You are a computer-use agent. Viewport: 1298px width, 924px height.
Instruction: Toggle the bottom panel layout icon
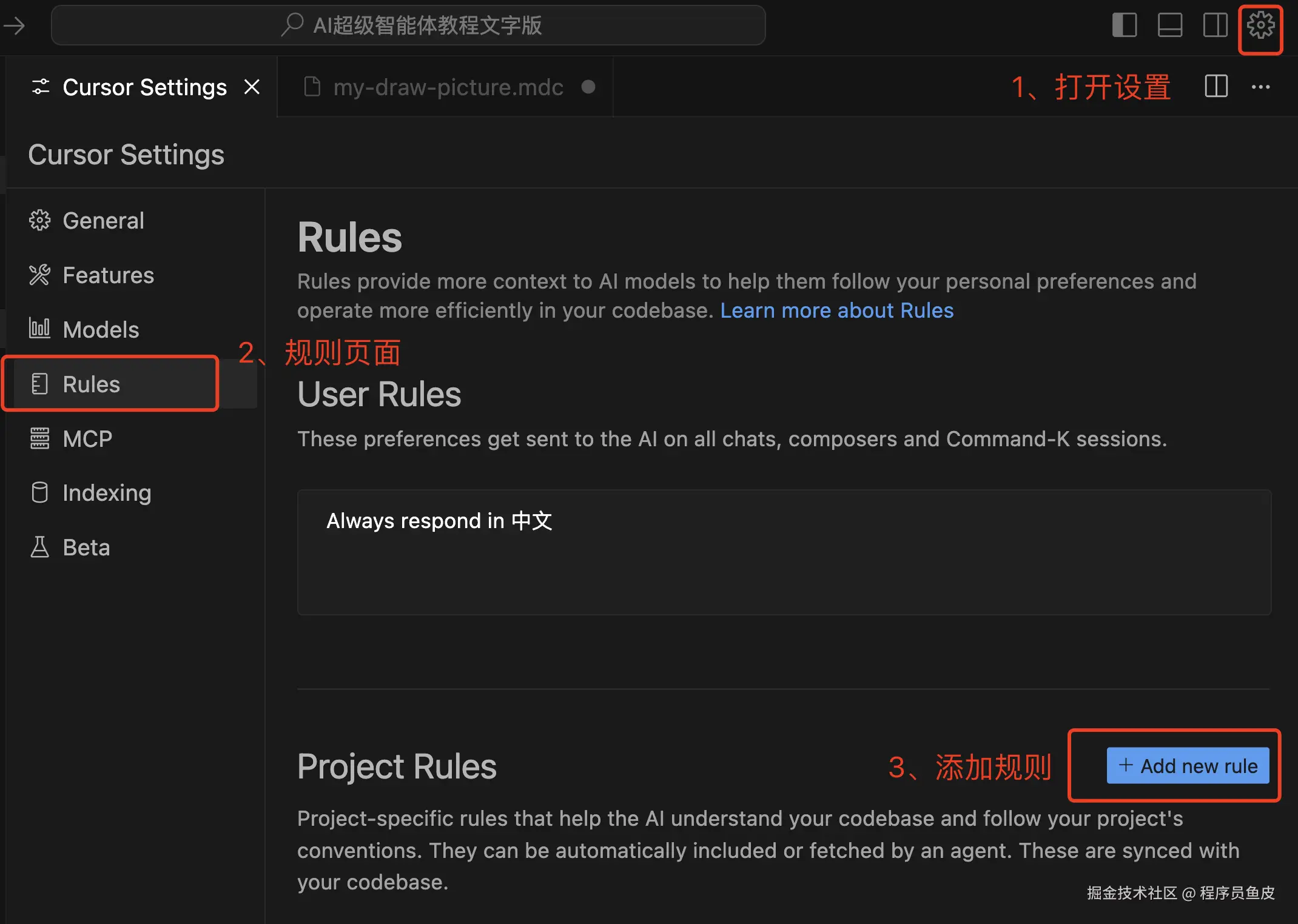click(x=1169, y=26)
